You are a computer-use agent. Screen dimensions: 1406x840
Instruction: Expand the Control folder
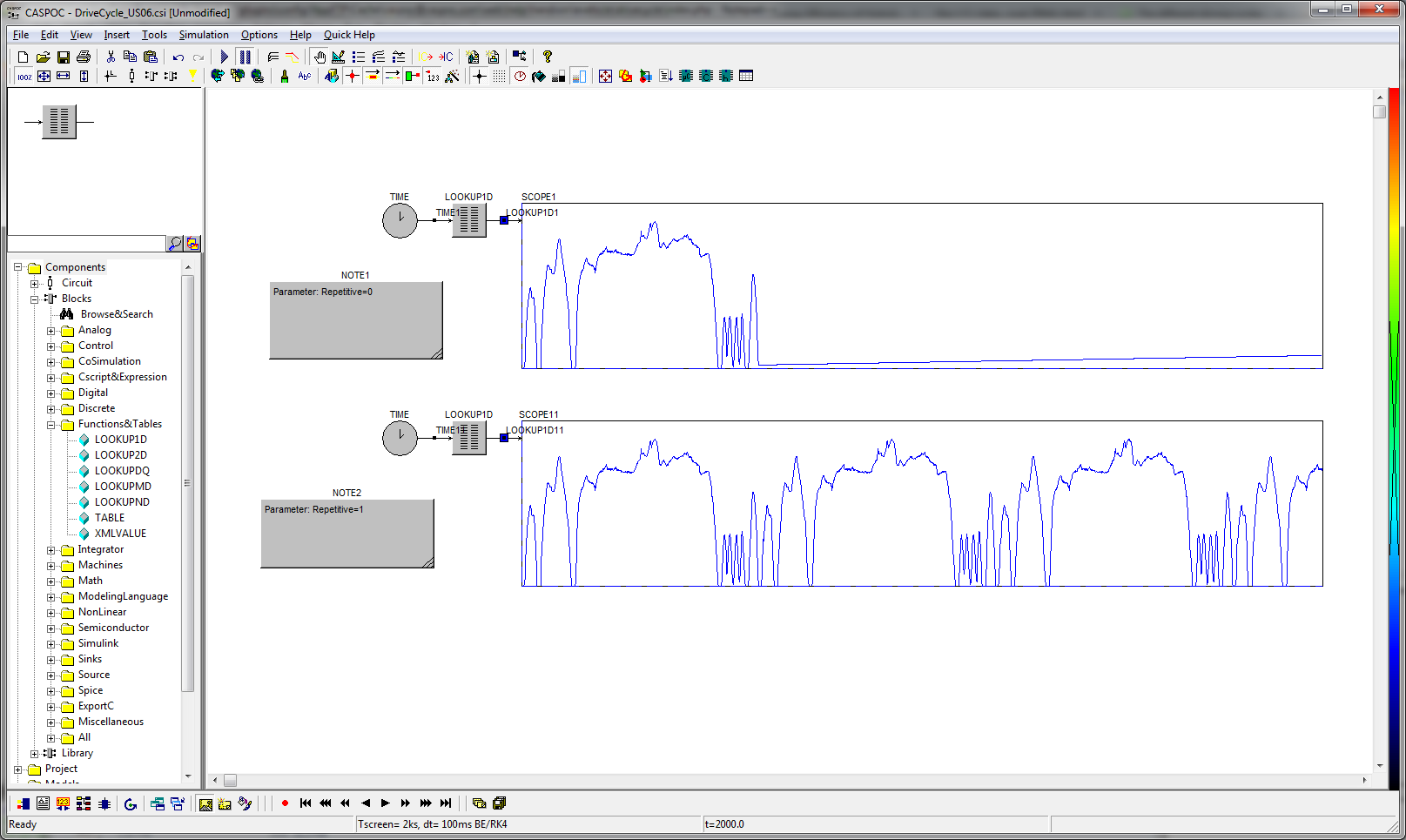click(50, 346)
